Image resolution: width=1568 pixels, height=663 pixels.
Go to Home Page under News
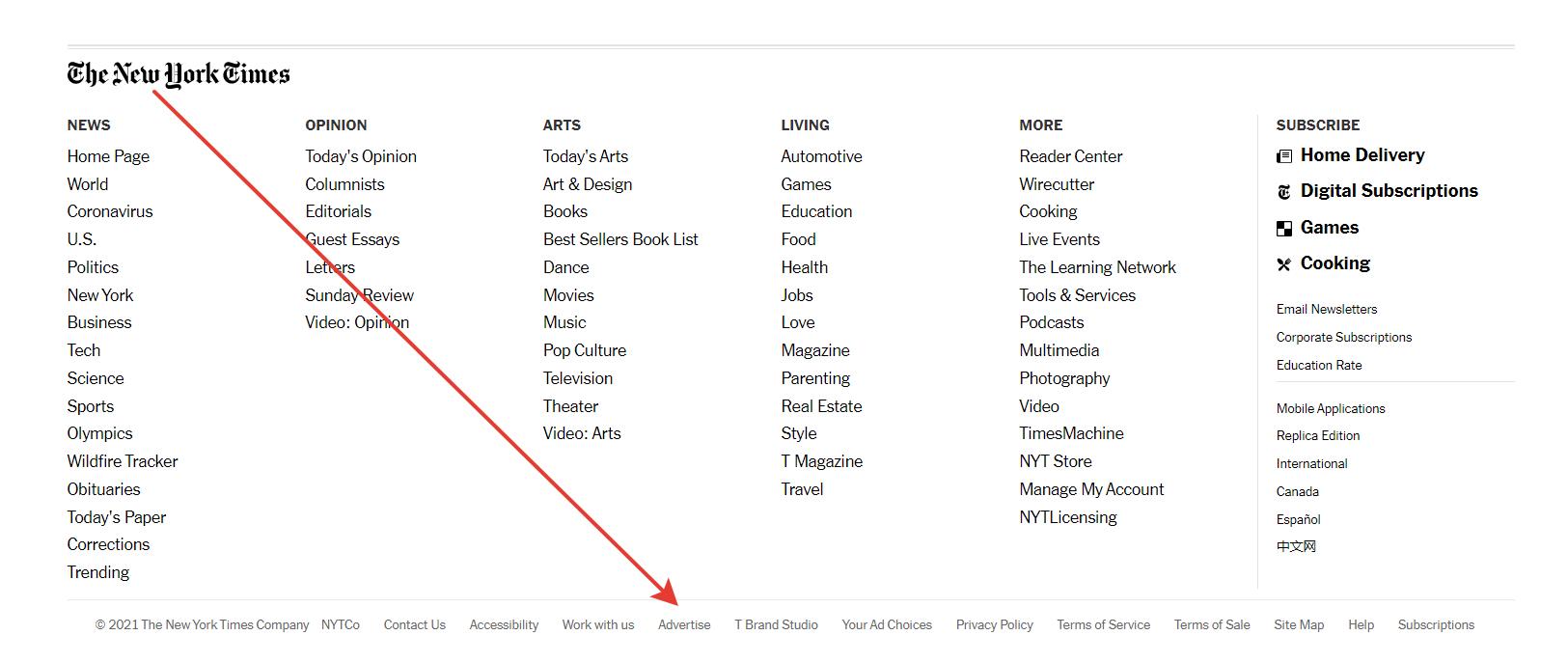coord(108,156)
